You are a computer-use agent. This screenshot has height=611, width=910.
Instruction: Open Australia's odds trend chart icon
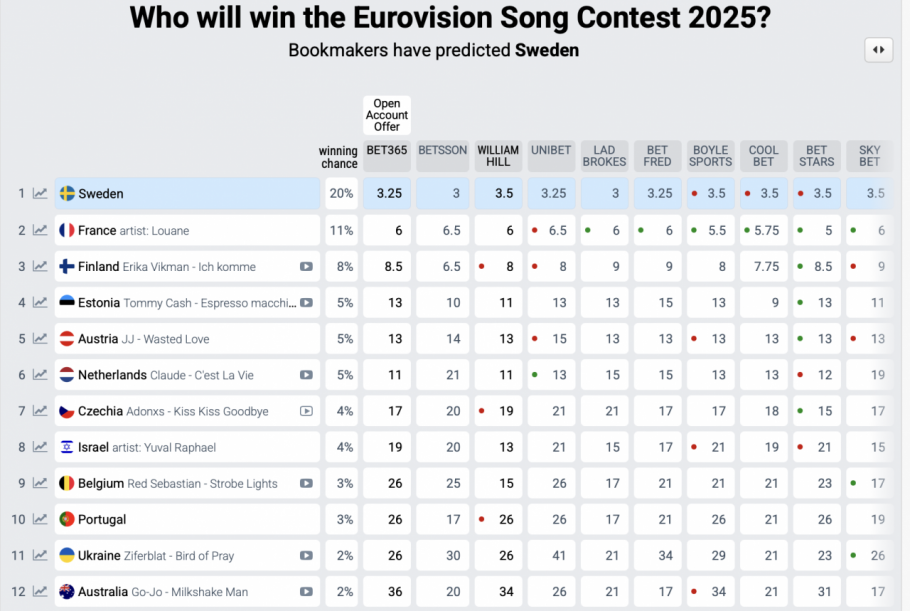pos(39,592)
